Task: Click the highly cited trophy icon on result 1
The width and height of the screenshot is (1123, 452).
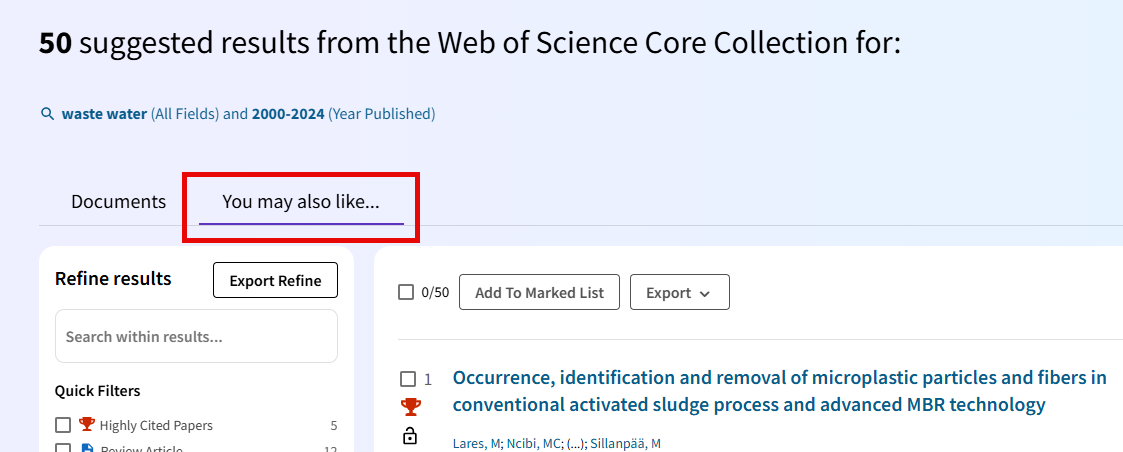Action: (410, 407)
